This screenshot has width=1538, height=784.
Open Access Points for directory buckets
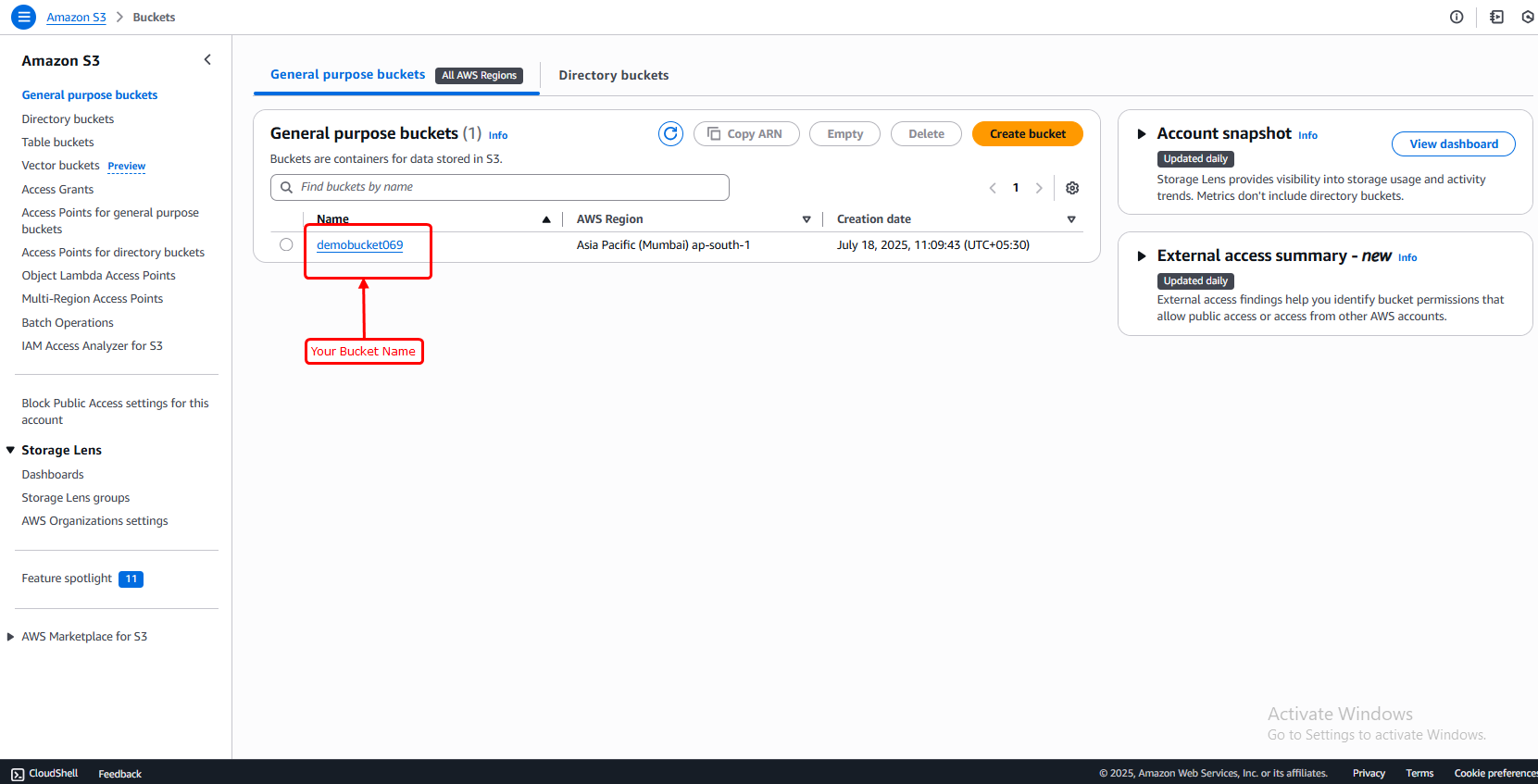(x=113, y=253)
